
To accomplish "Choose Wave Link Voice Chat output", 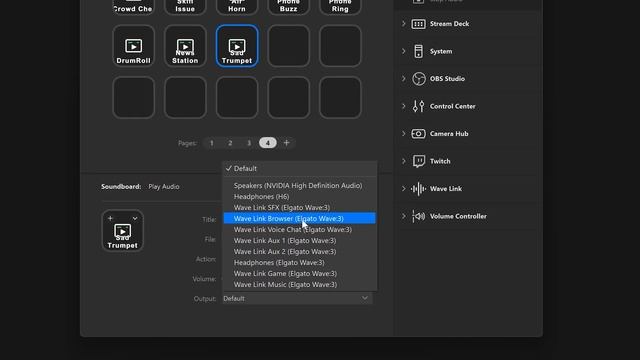I will tap(300, 230).
